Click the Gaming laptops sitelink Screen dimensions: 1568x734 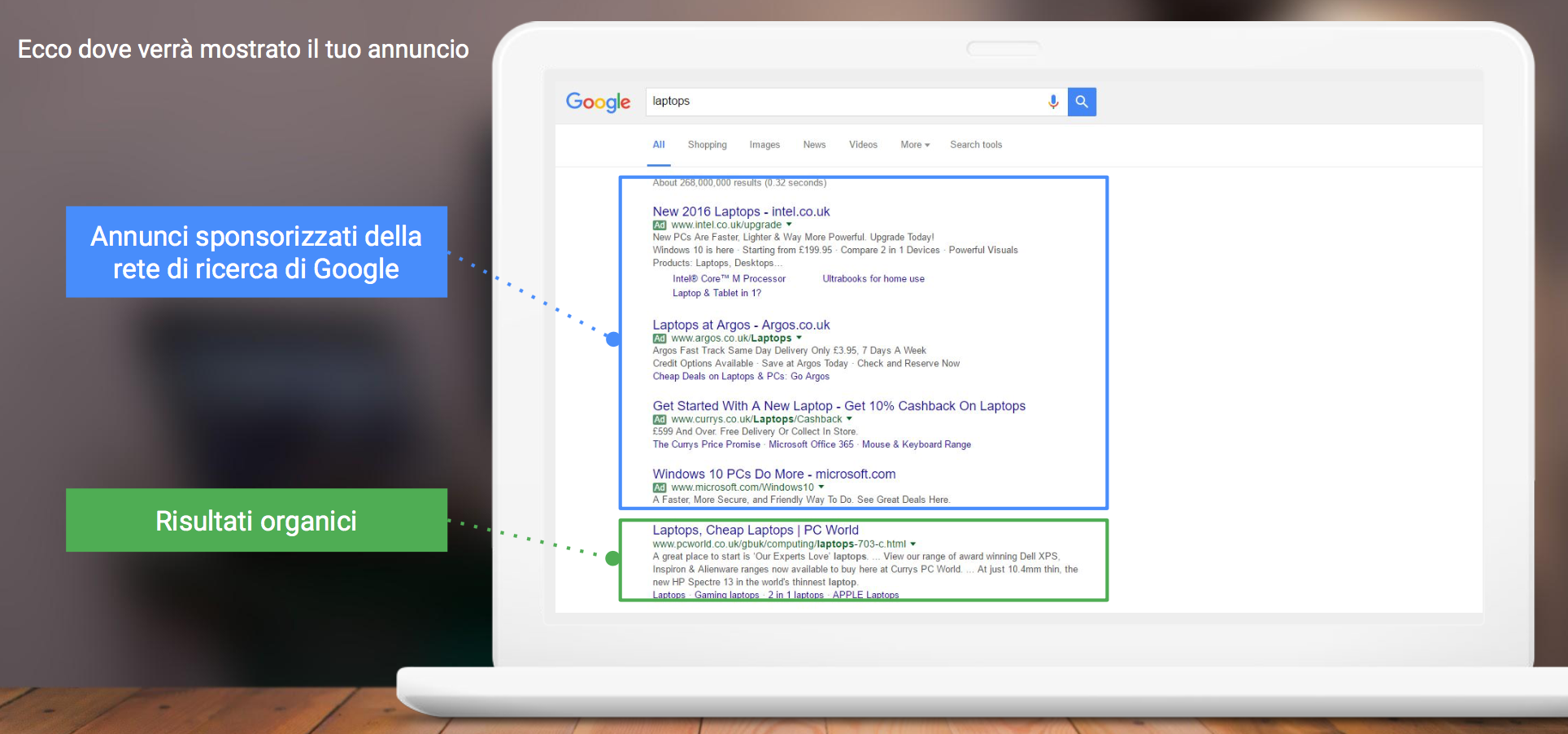[x=726, y=596]
